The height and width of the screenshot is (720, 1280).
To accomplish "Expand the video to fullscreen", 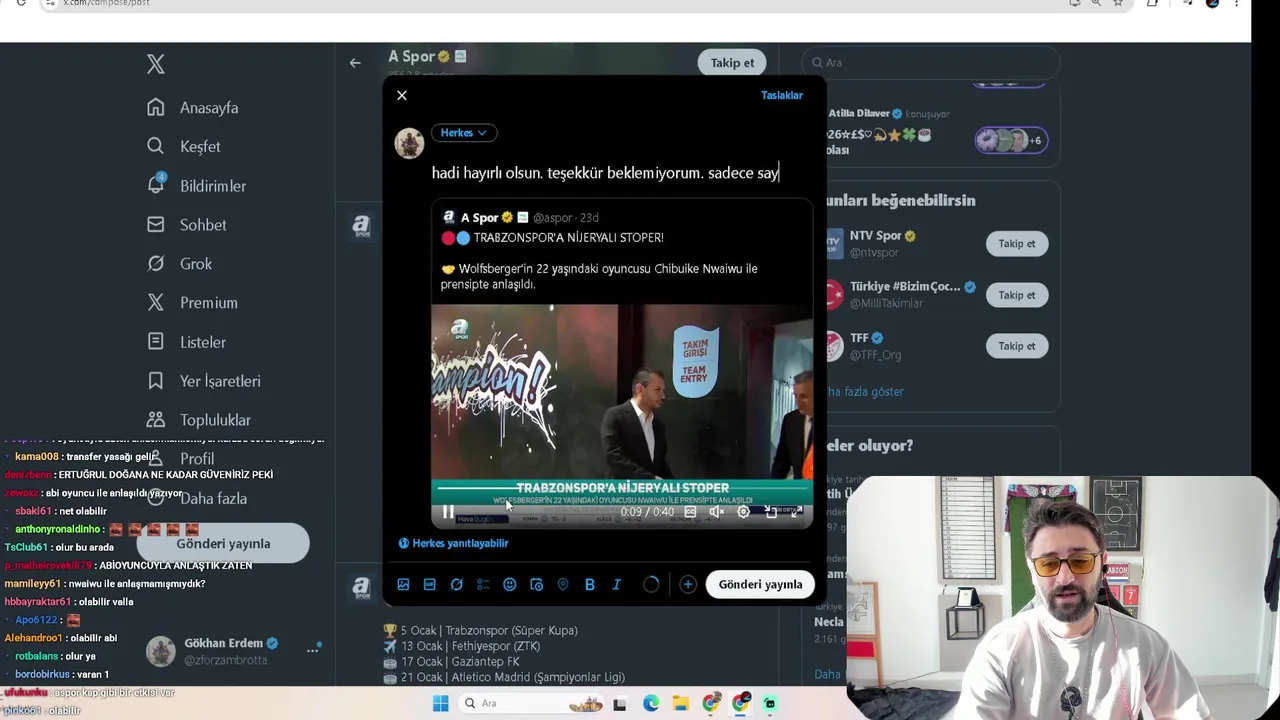I will tap(797, 511).
